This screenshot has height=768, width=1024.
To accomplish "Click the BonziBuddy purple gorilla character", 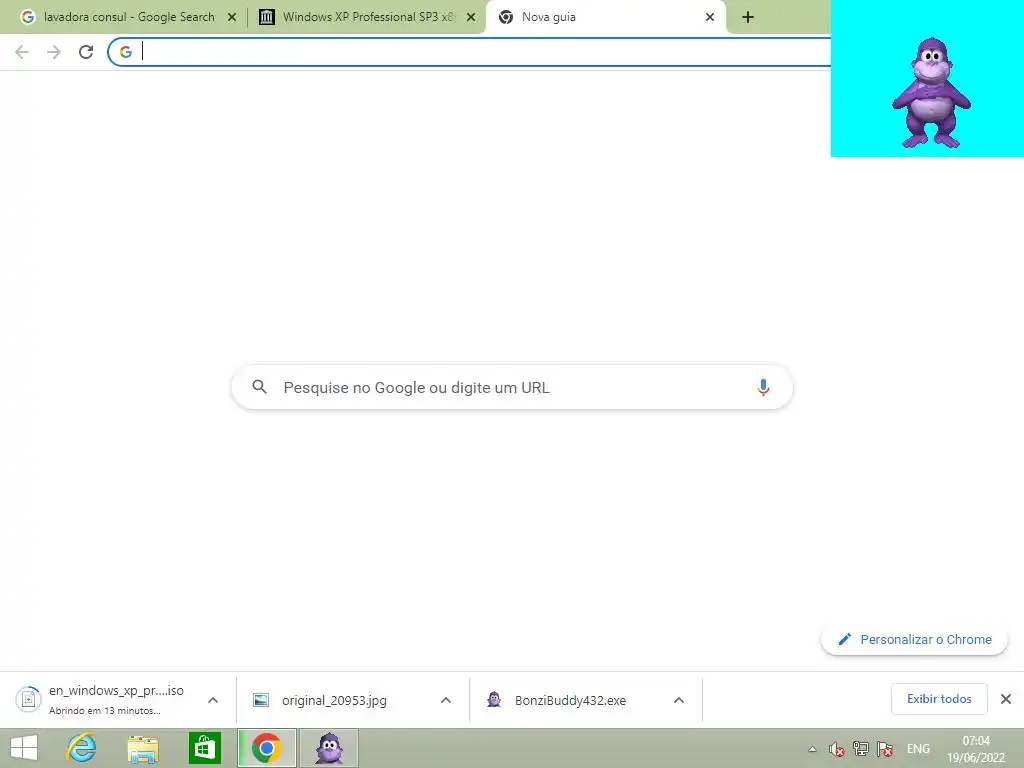I will point(931,92).
